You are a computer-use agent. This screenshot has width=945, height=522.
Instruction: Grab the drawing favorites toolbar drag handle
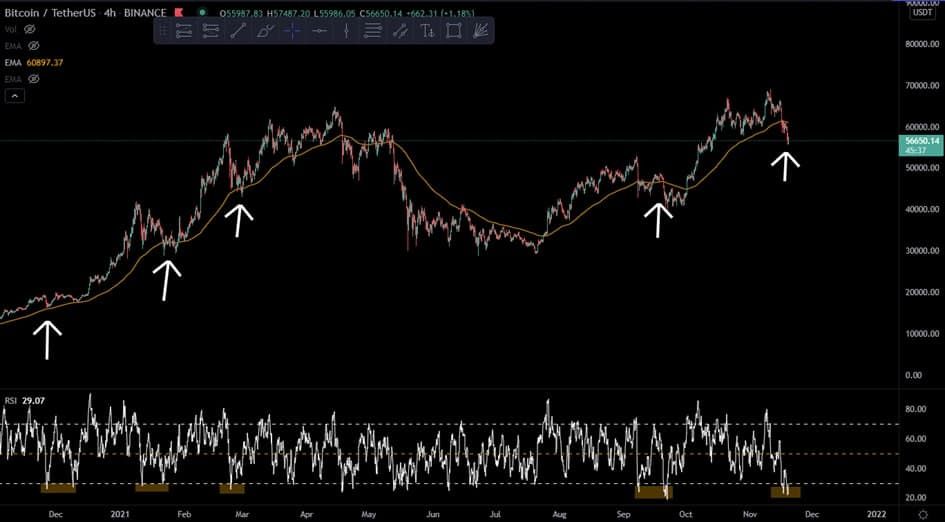[163, 31]
